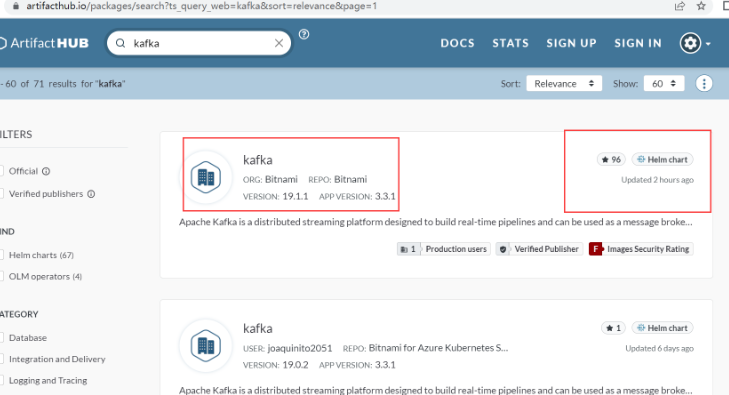Screen dimensions: 729x395
Task: Click the Artifact HUB logo
Action: click(x=45, y=43)
